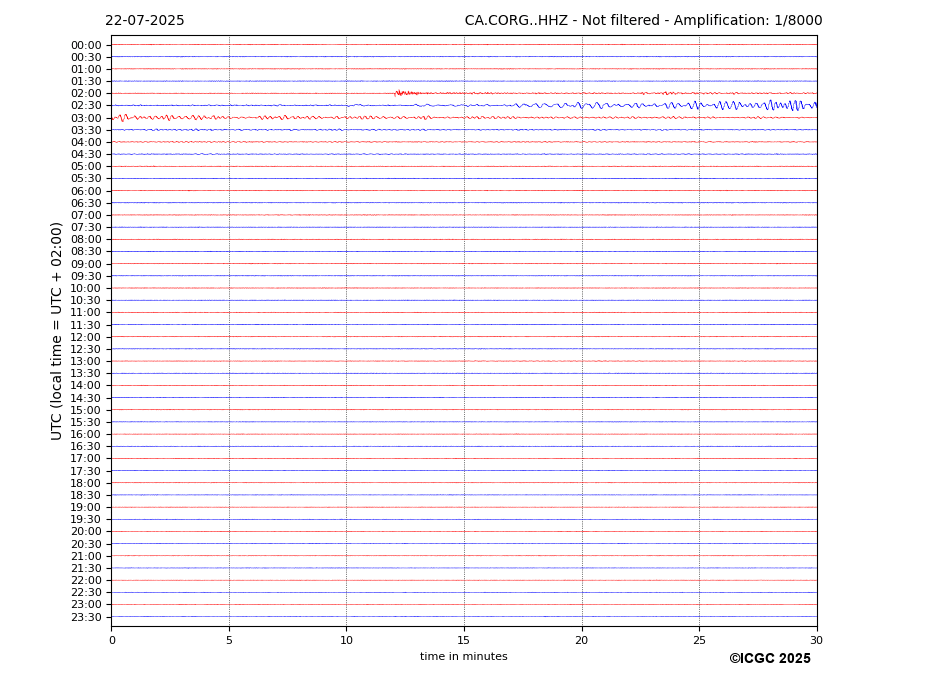Click the 12:00 time row label
Image resolution: width=927 pixels, height=696 pixels.
(x=86, y=337)
